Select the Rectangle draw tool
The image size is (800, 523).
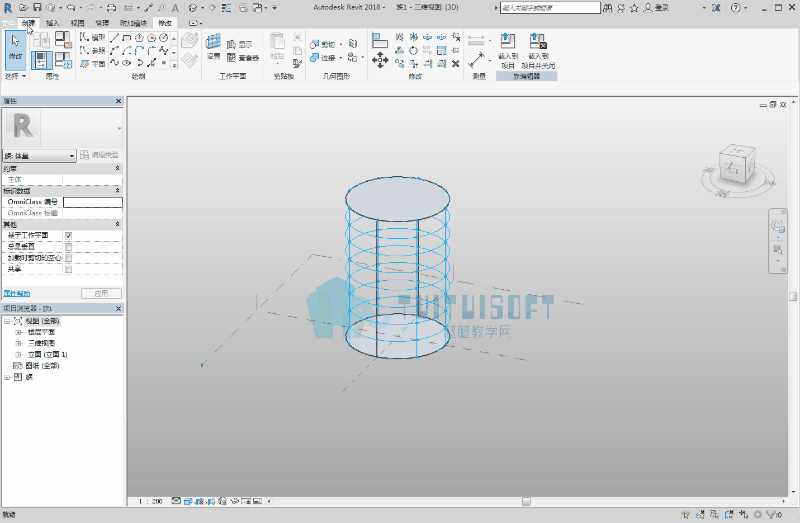(x=127, y=38)
